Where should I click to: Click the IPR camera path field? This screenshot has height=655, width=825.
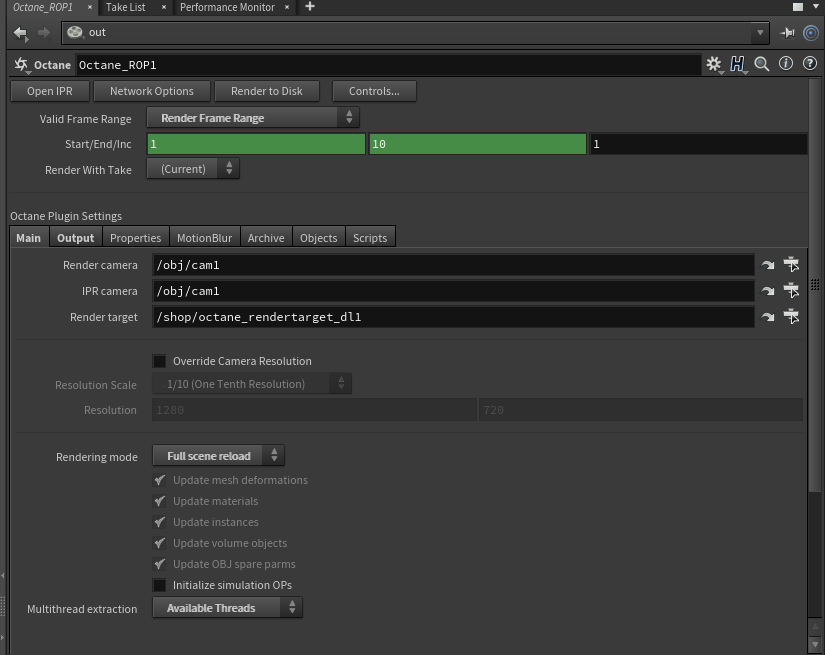pyautogui.click(x=454, y=291)
